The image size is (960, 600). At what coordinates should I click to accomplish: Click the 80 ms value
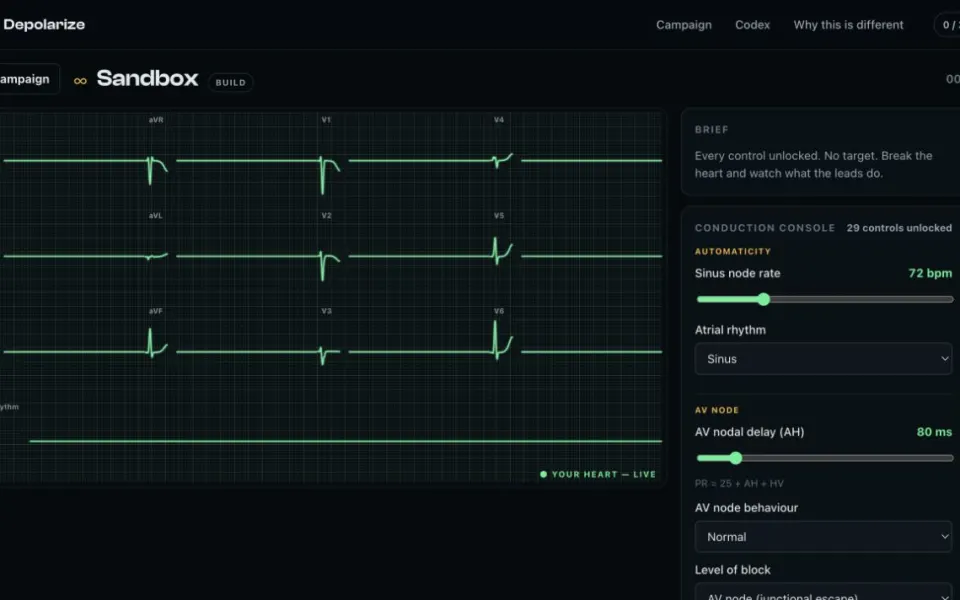click(934, 432)
